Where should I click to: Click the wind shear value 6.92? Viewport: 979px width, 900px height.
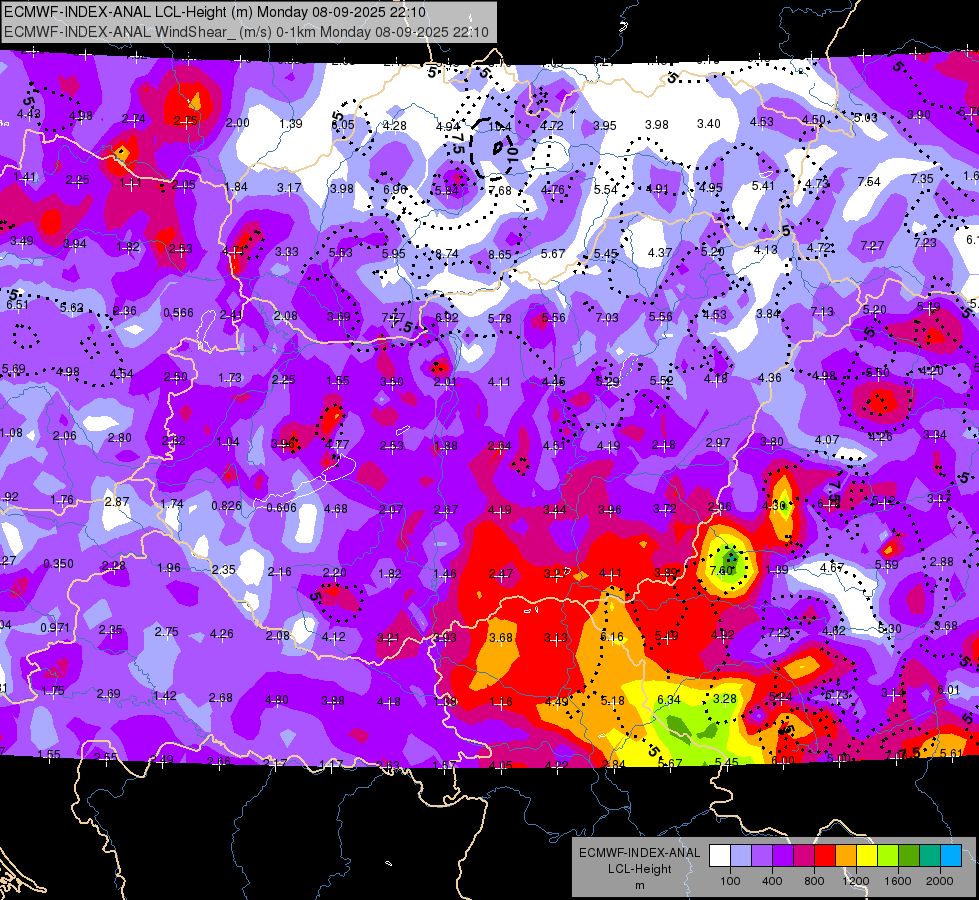(x=447, y=317)
